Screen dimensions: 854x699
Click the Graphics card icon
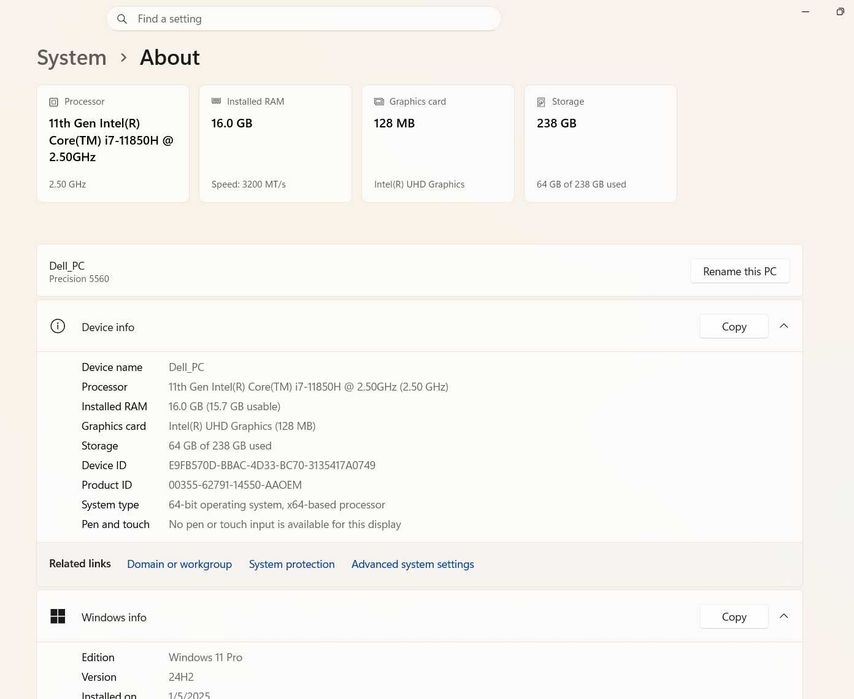379,102
